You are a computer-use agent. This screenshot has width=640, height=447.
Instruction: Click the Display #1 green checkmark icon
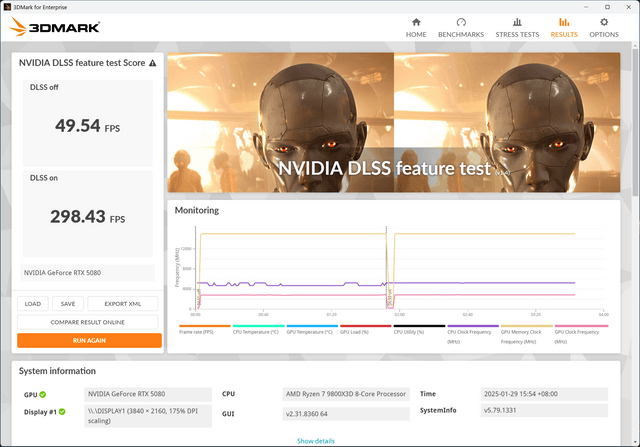point(62,411)
